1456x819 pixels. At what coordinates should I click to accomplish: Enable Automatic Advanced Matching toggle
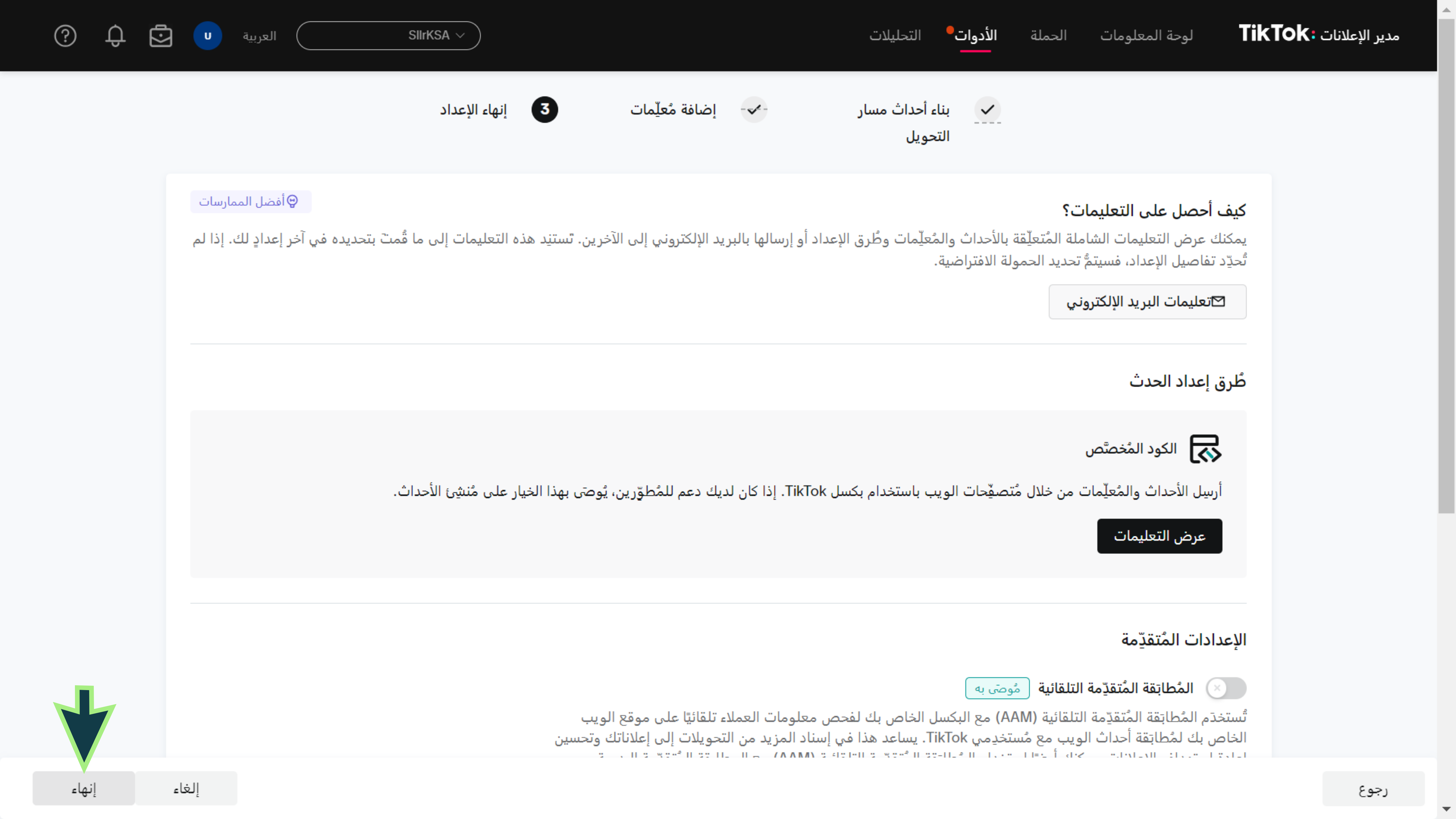pyautogui.click(x=1225, y=688)
